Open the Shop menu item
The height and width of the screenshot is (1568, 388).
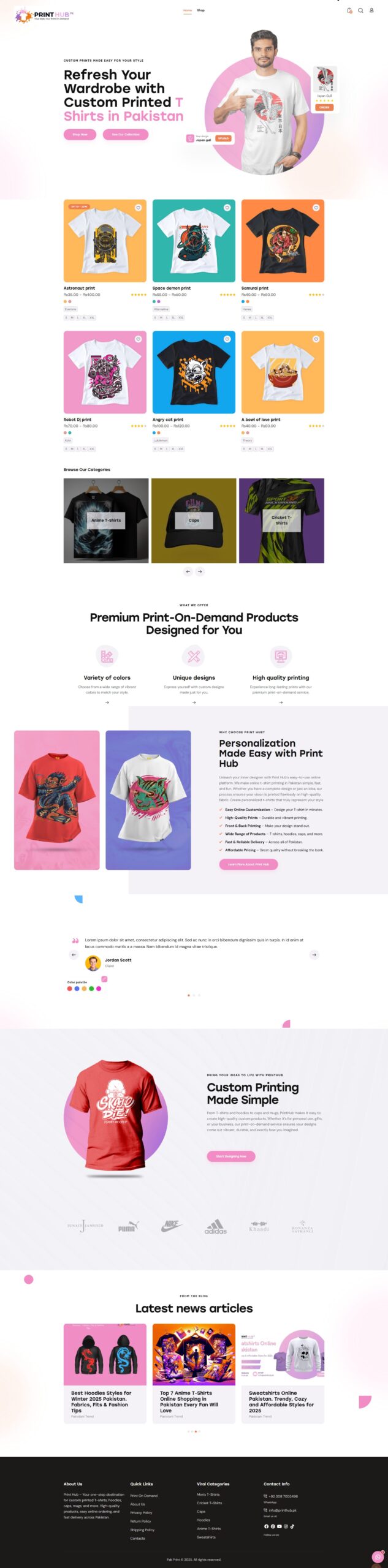point(200,10)
